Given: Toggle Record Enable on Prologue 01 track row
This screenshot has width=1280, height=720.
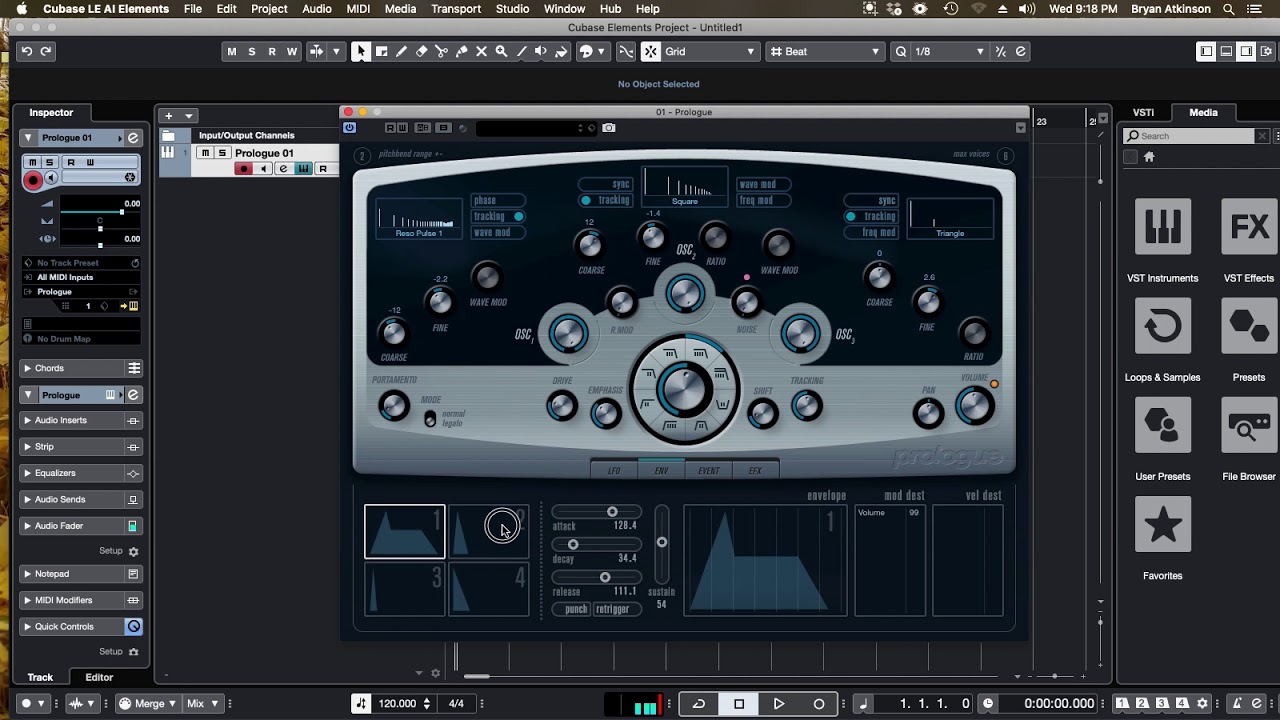Looking at the screenshot, I should click(x=243, y=169).
